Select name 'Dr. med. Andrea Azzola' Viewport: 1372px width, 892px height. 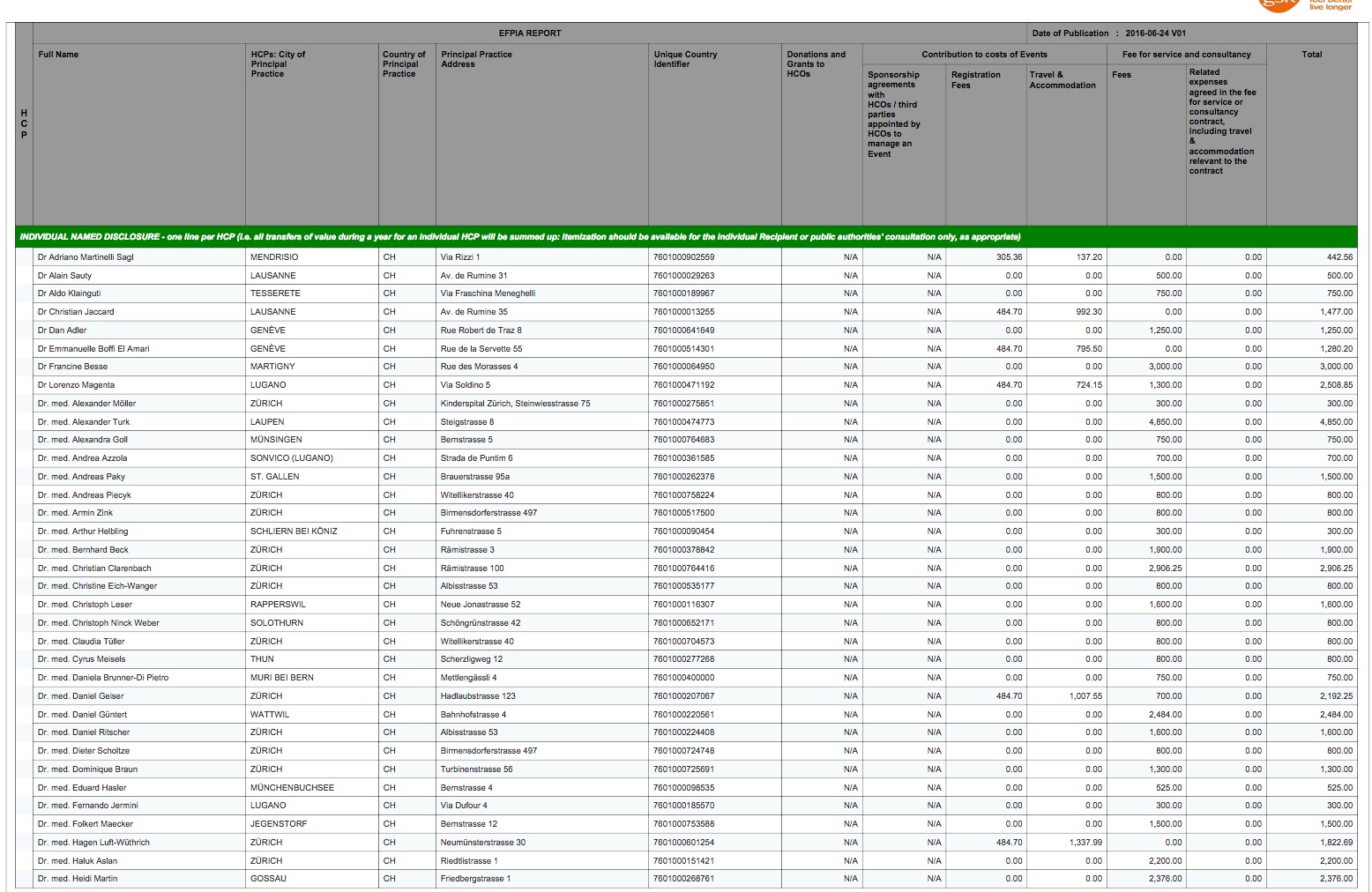[x=82, y=458]
